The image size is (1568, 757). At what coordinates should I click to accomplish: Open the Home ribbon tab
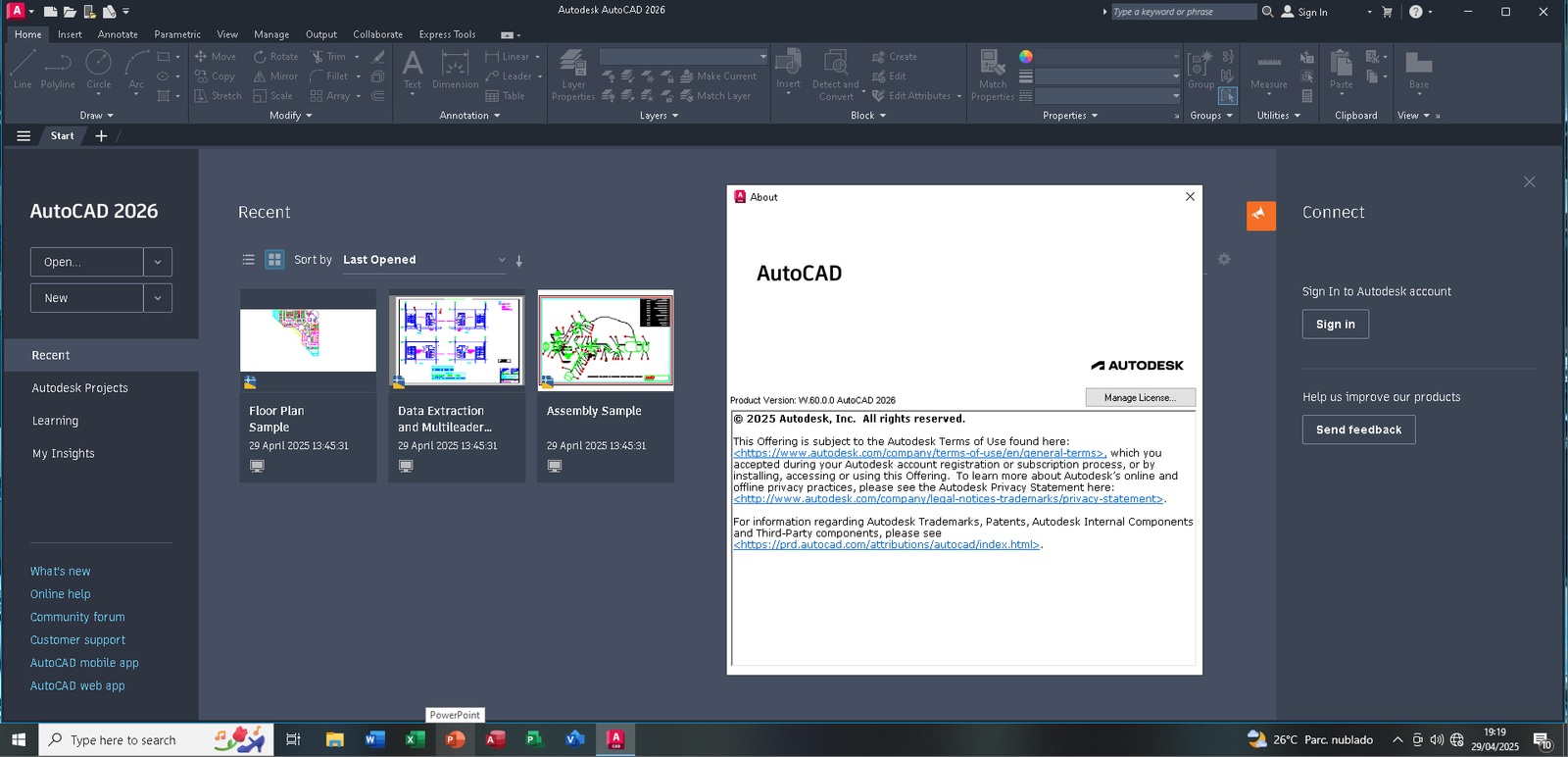pyautogui.click(x=28, y=34)
